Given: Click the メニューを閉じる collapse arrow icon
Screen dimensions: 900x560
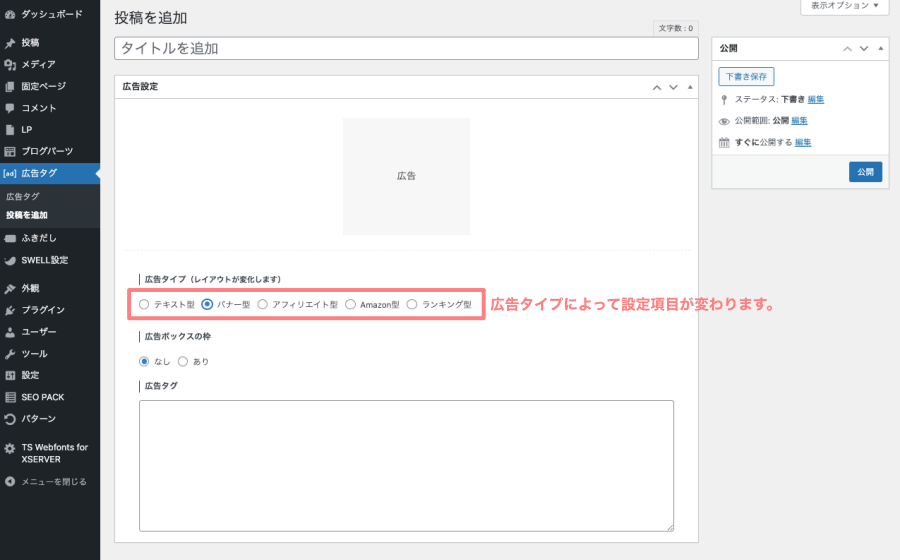Looking at the screenshot, I should coord(10,482).
